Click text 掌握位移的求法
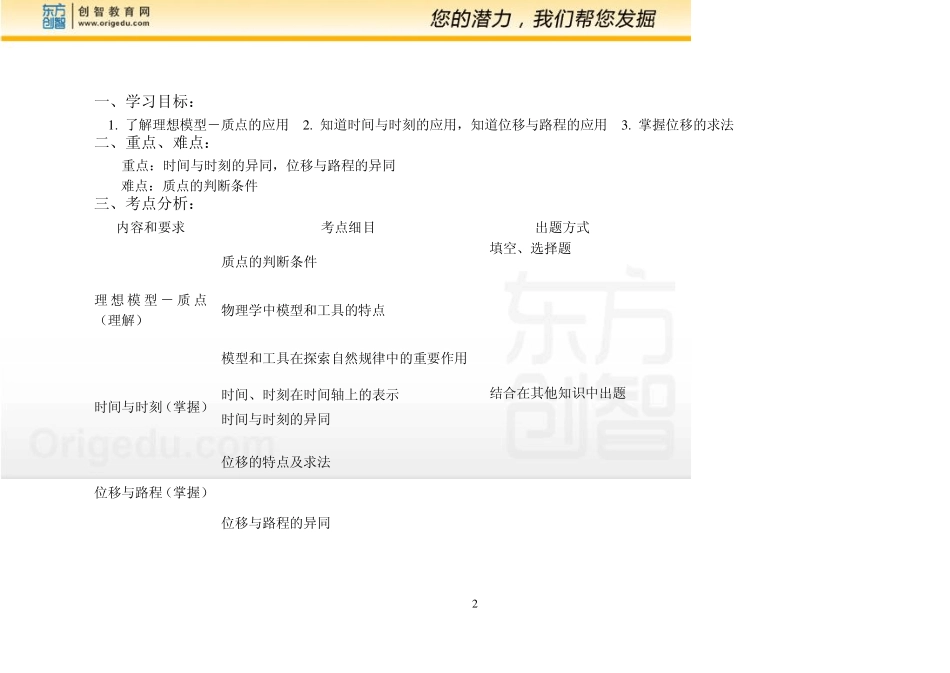This screenshot has width=950, height=673. [686, 125]
